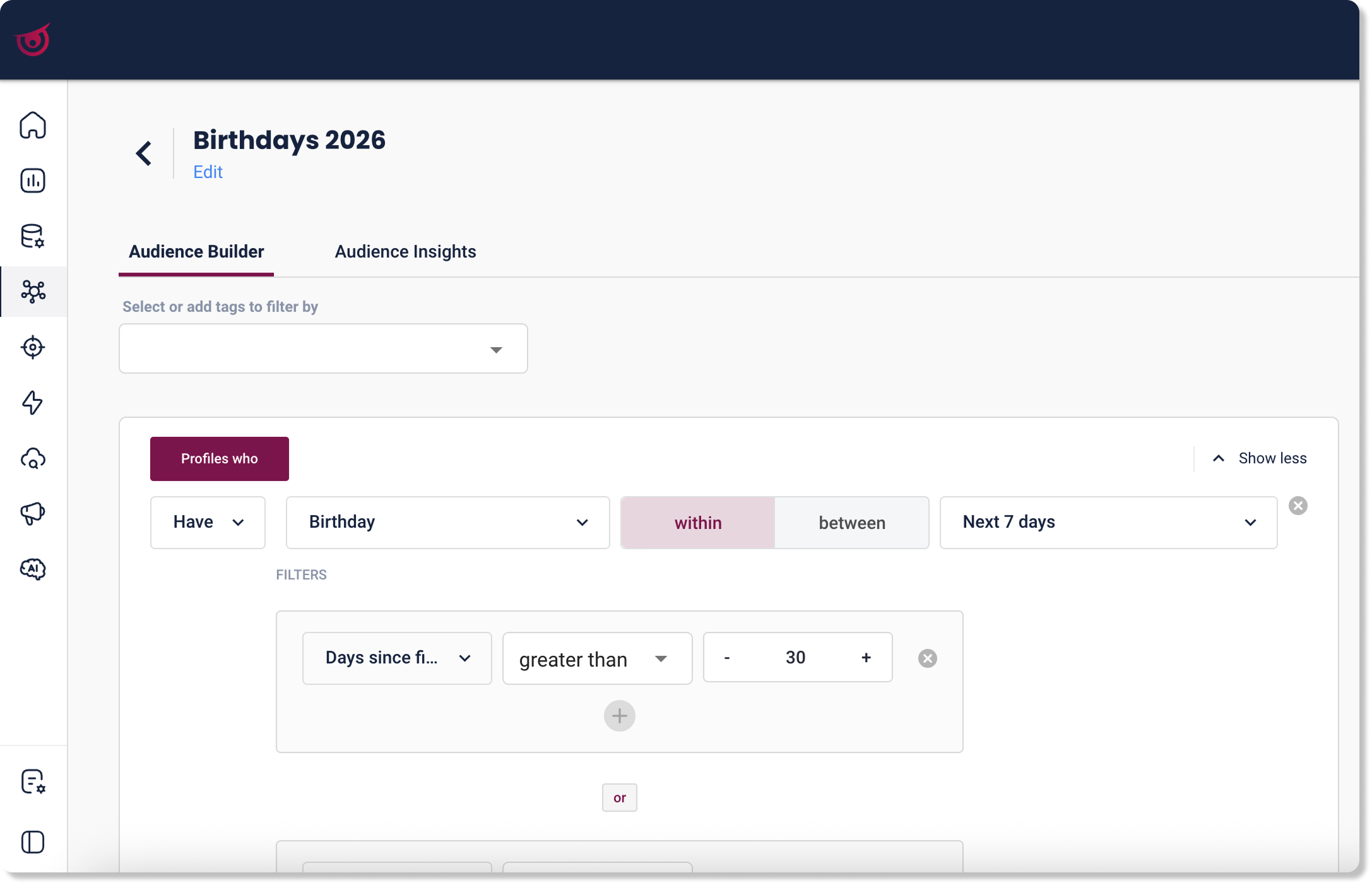Viewport: 1372px width, 885px height.
Task: Expand the Birthday attribute dropdown
Action: 448,523
